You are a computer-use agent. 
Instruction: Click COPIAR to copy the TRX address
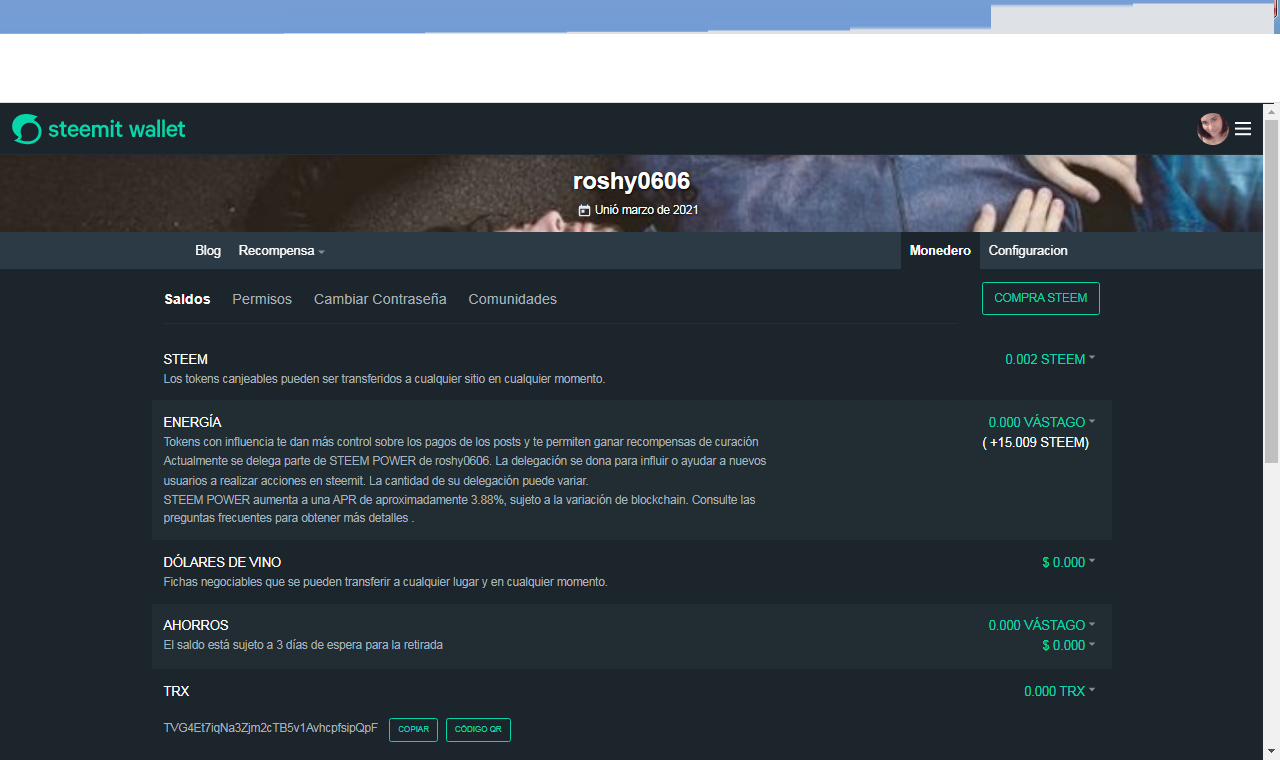click(x=413, y=730)
